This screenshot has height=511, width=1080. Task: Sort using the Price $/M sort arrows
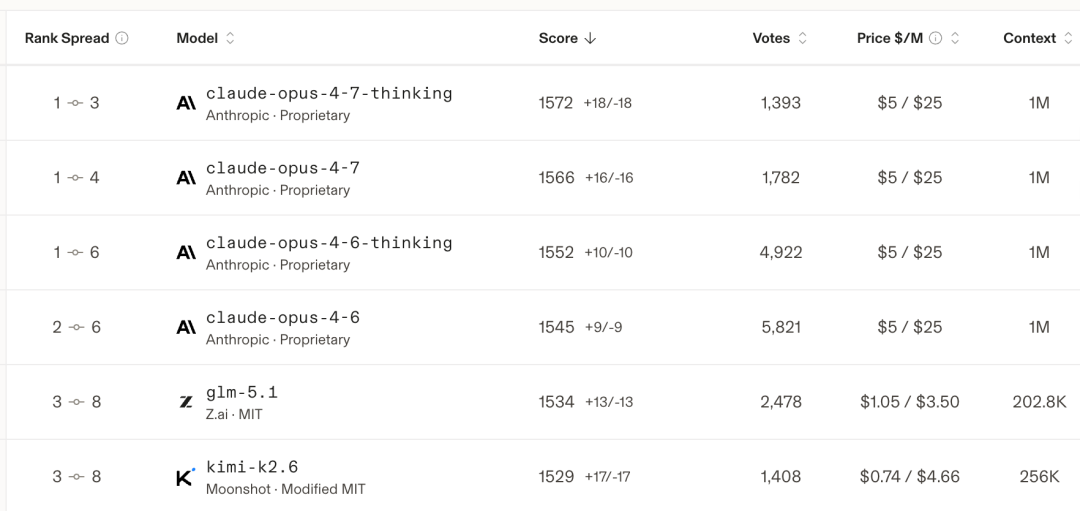click(x=955, y=39)
